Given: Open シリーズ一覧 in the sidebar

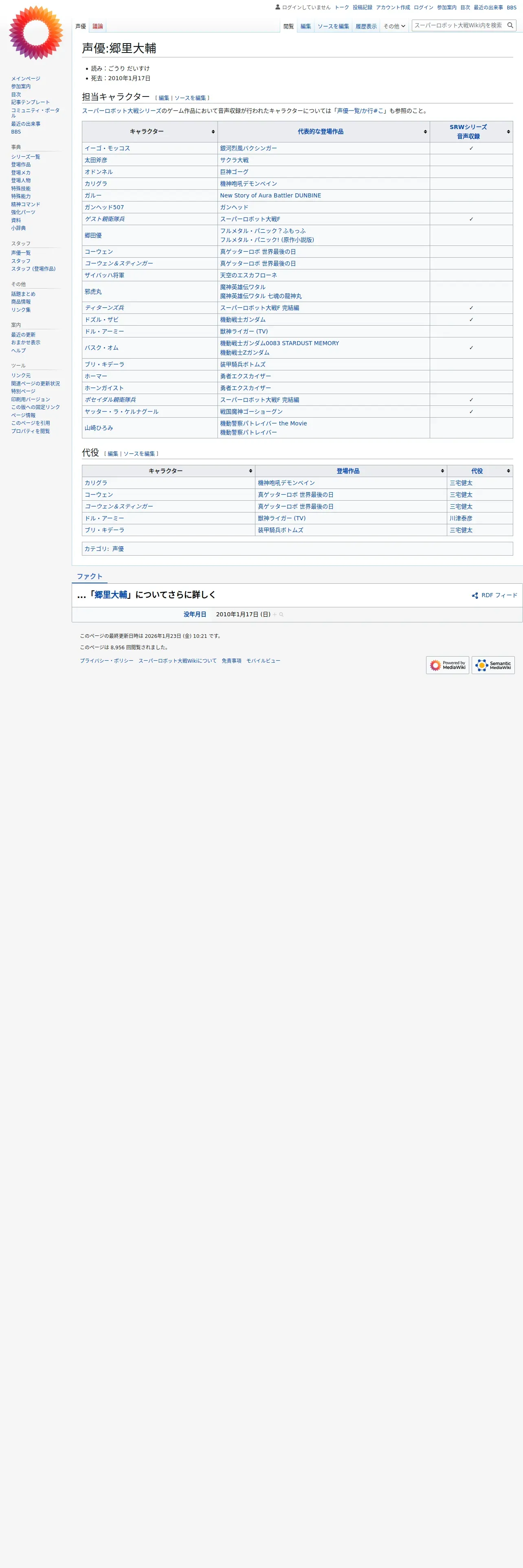Looking at the screenshot, I should (26, 157).
